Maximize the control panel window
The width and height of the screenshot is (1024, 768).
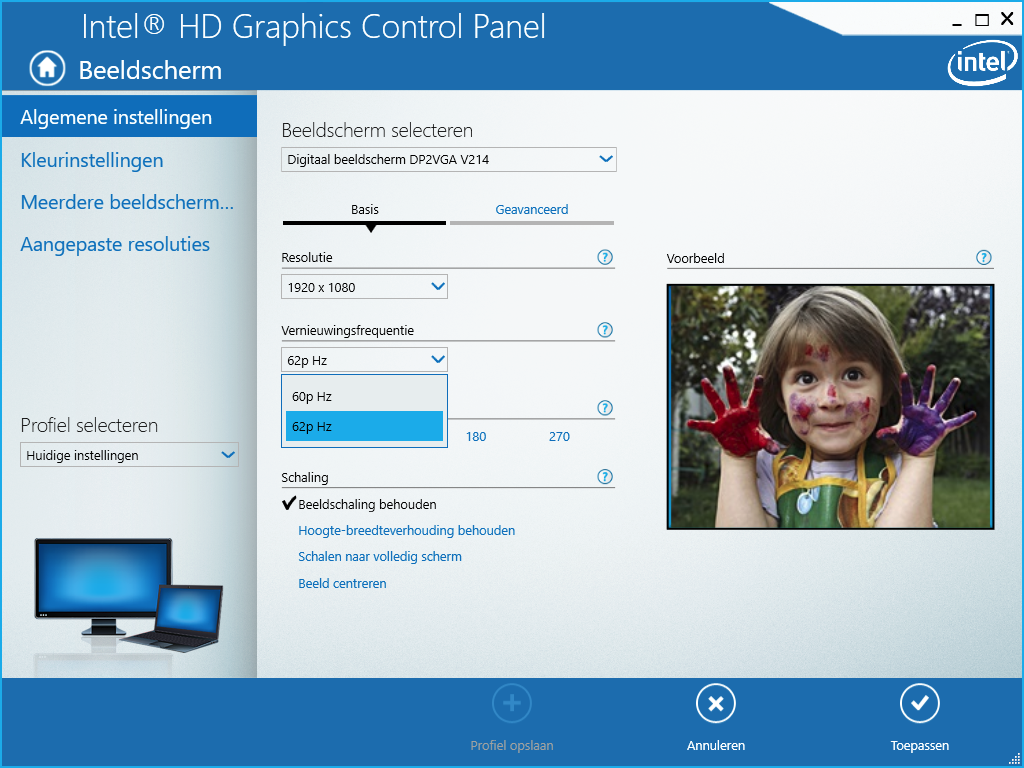pyautogui.click(x=982, y=20)
